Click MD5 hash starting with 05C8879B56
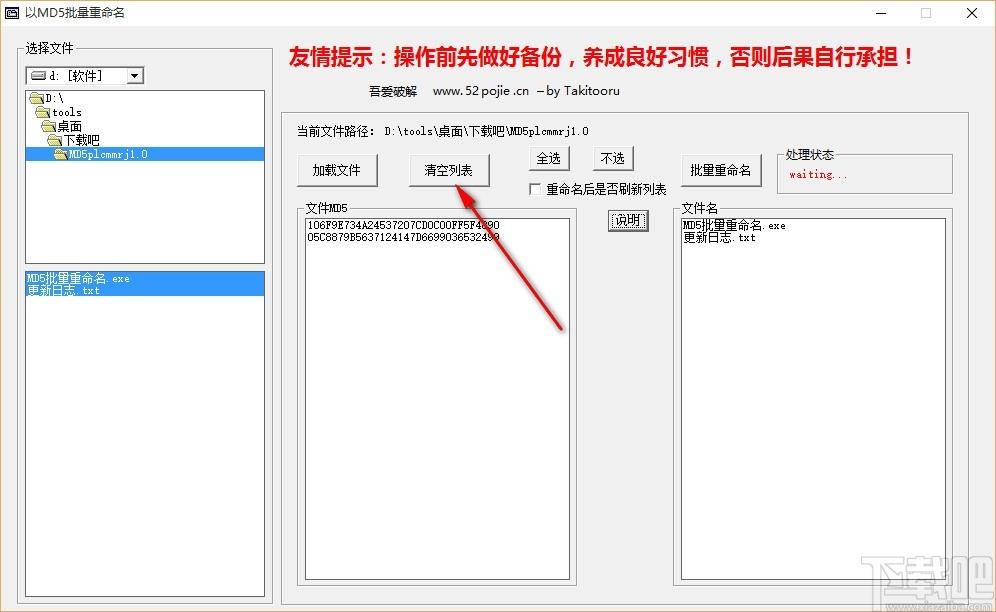Viewport: 996px width, 612px height. (x=403, y=237)
